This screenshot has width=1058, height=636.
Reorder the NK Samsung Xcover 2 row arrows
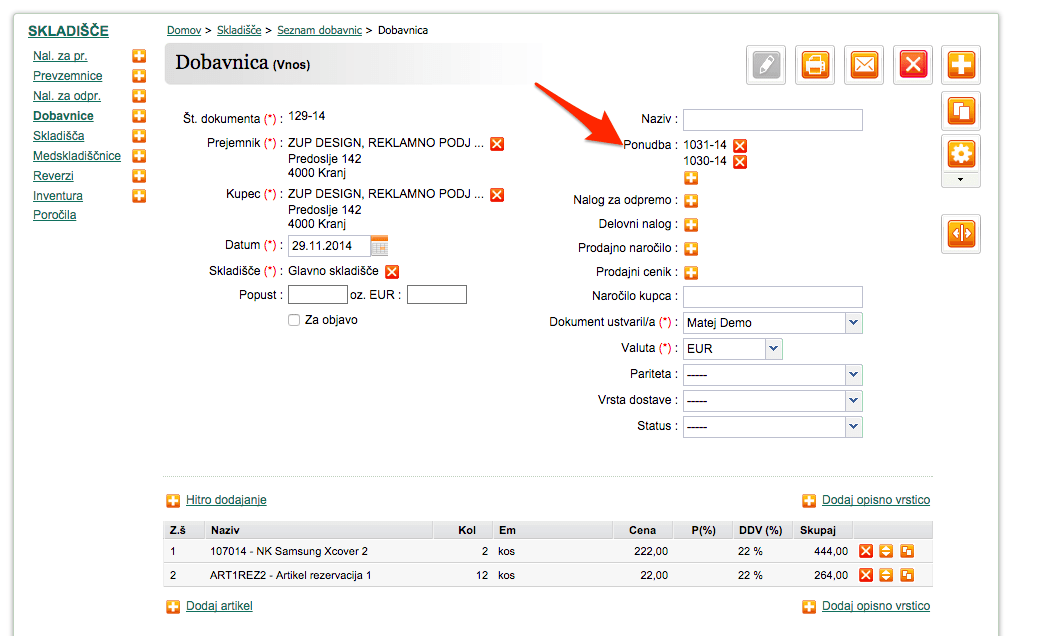886,551
